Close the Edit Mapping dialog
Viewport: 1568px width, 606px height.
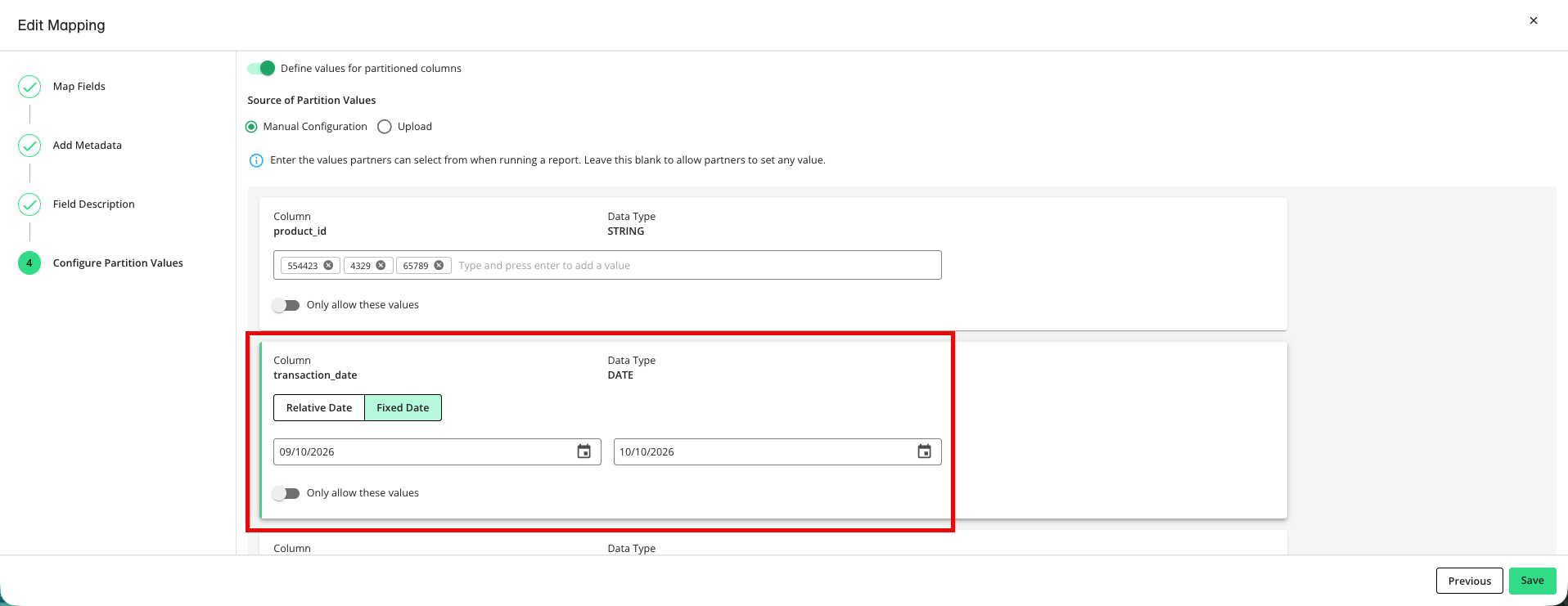1534,20
